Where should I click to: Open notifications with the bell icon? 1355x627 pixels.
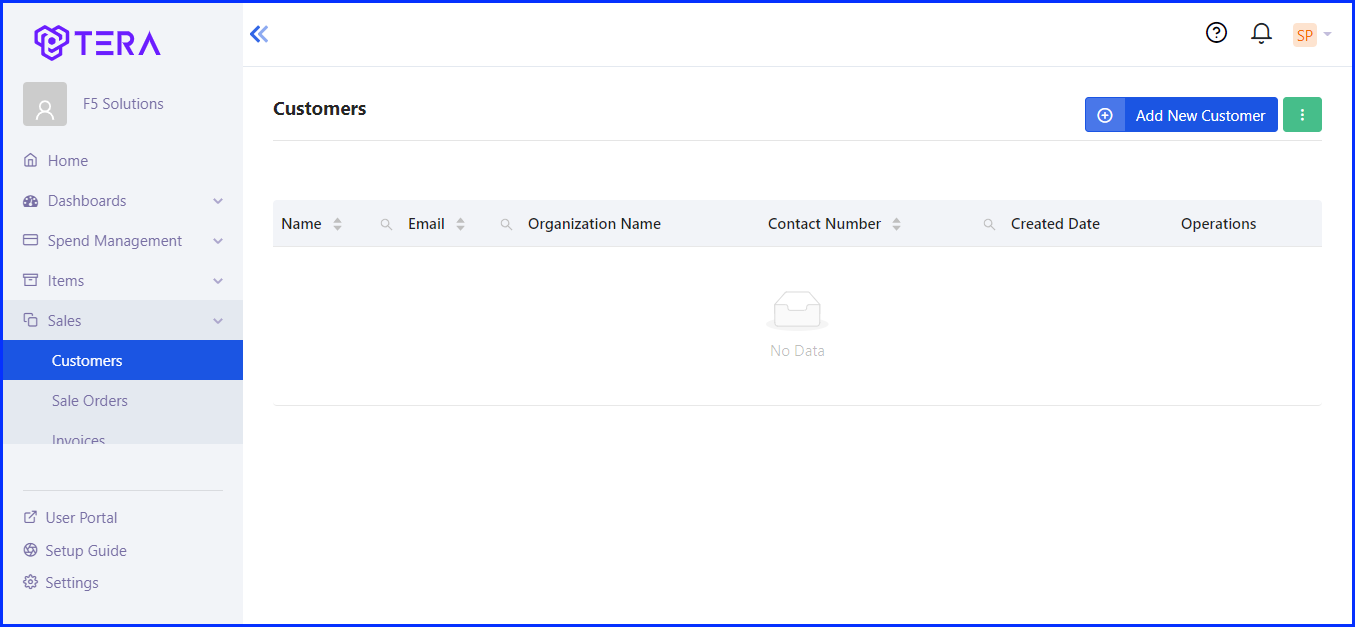click(x=1261, y=34)
